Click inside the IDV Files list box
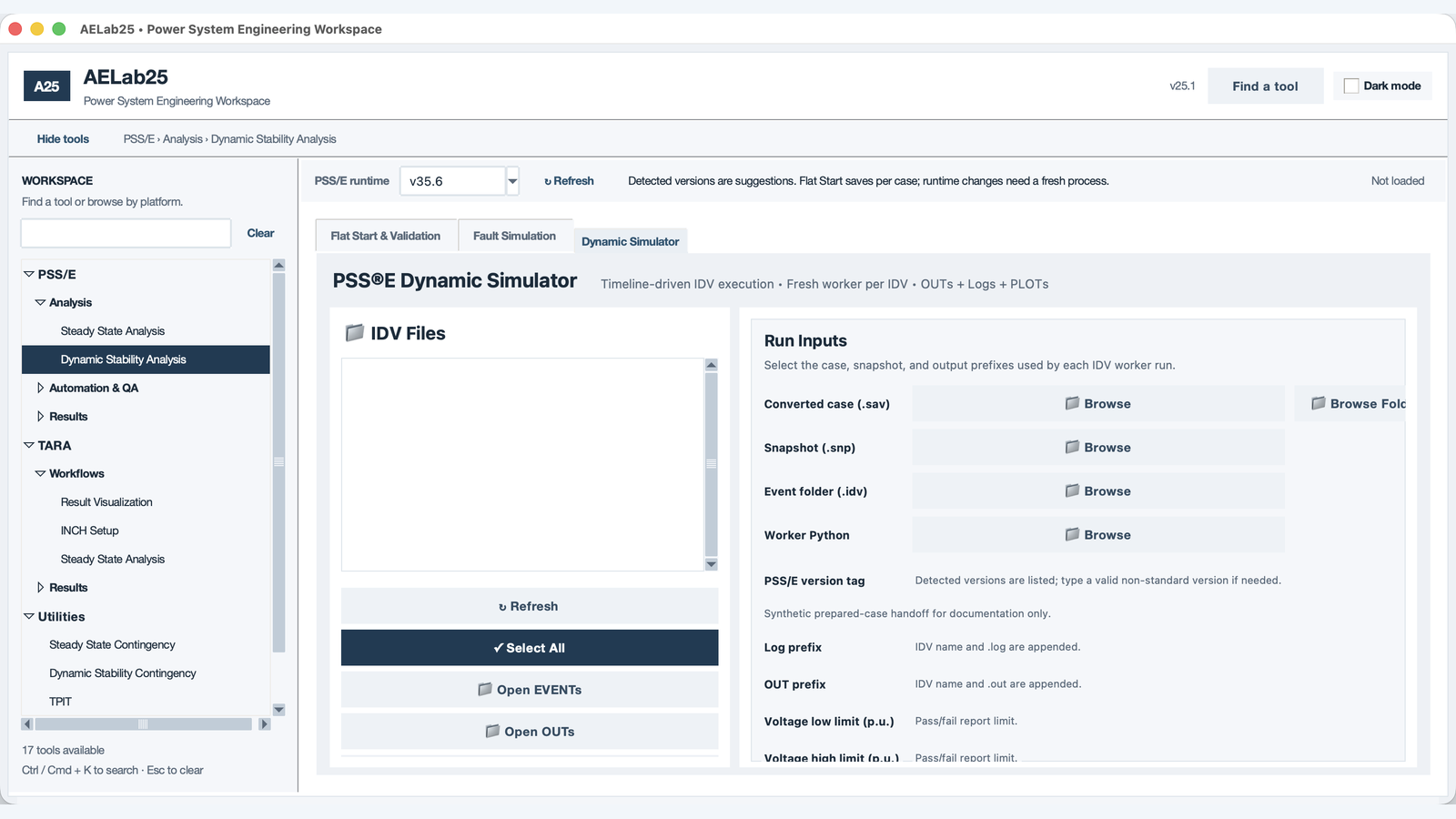1456x819 pixels. 522,464
